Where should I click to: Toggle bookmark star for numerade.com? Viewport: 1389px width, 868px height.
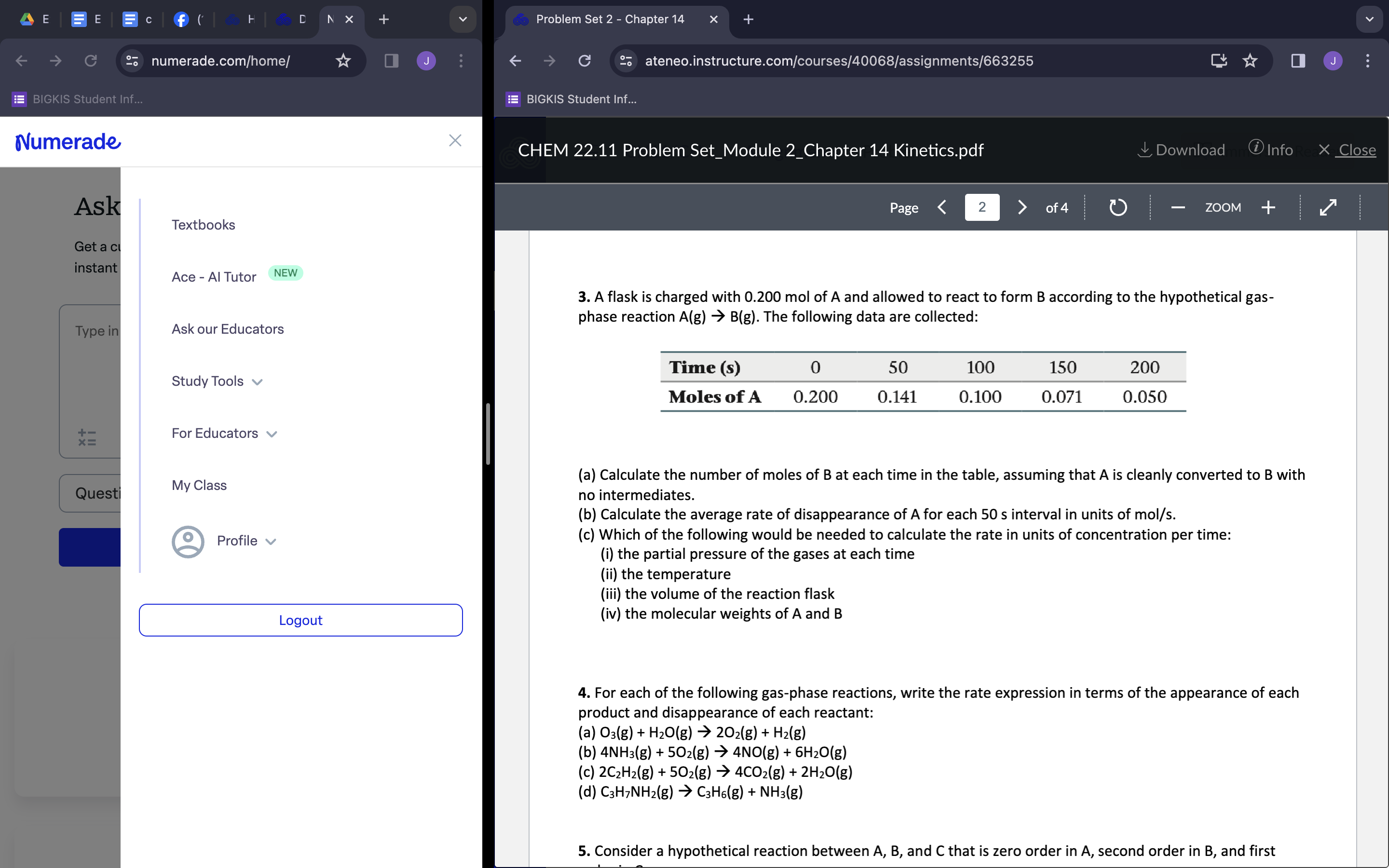(x=342, y=61)
